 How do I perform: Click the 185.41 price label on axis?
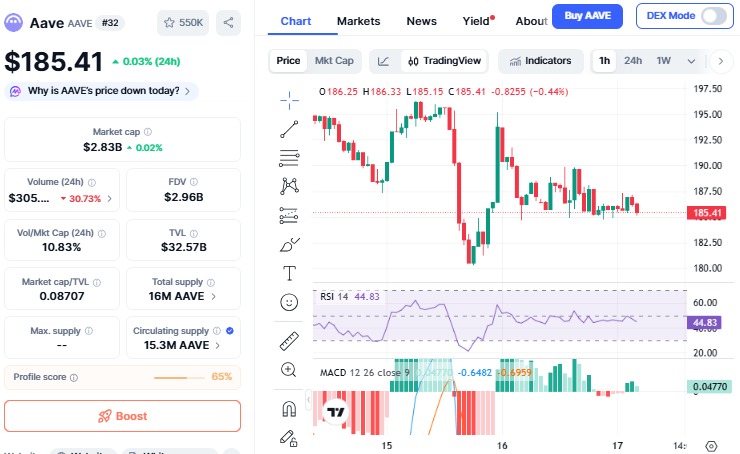[x=706, y=213]
